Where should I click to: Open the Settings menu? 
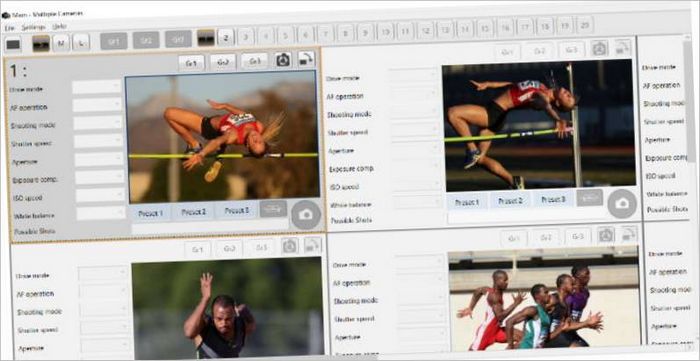pos(33,27)
